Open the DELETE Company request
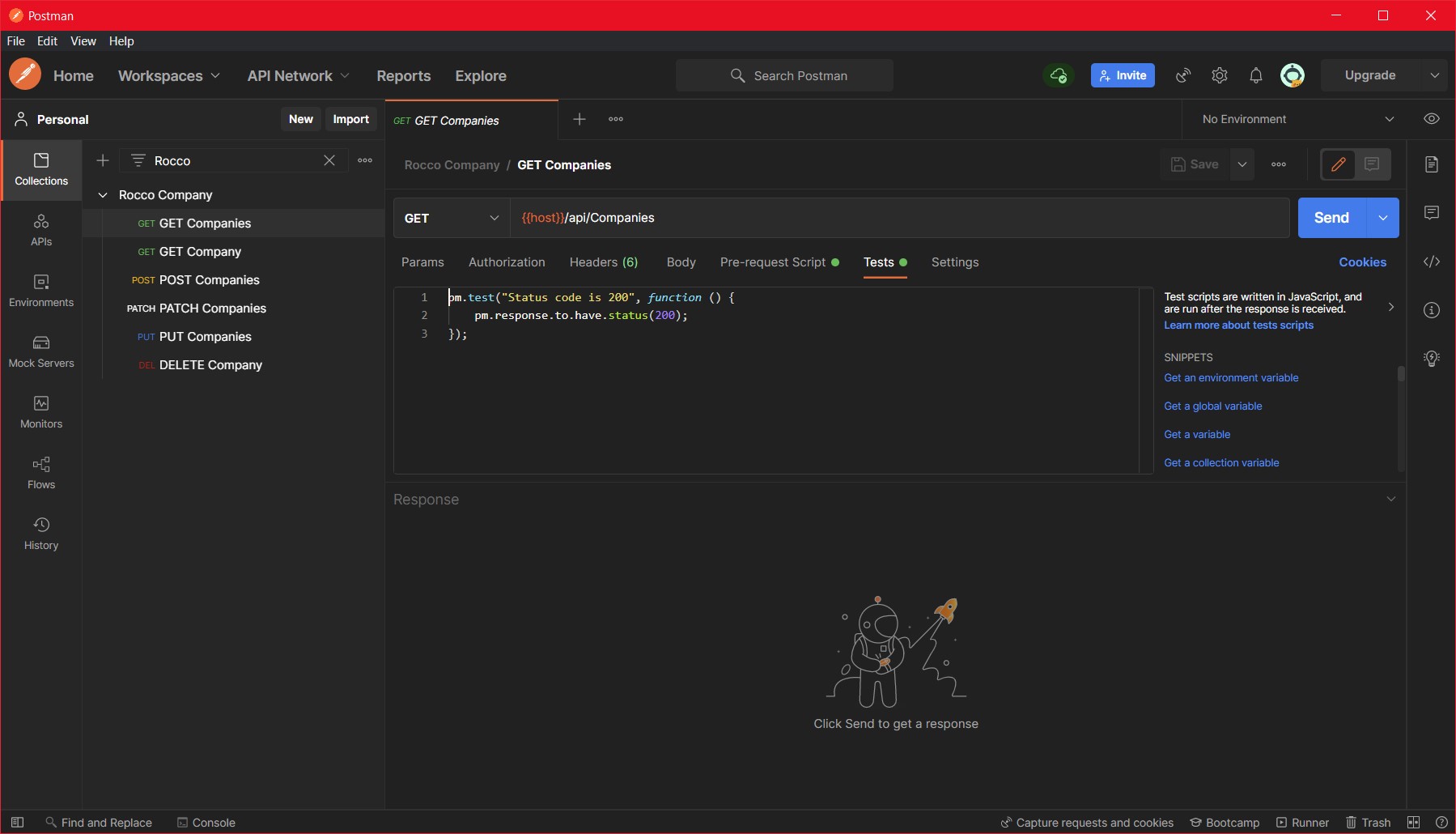The image size is (1456, 834). tap(234, 365)
